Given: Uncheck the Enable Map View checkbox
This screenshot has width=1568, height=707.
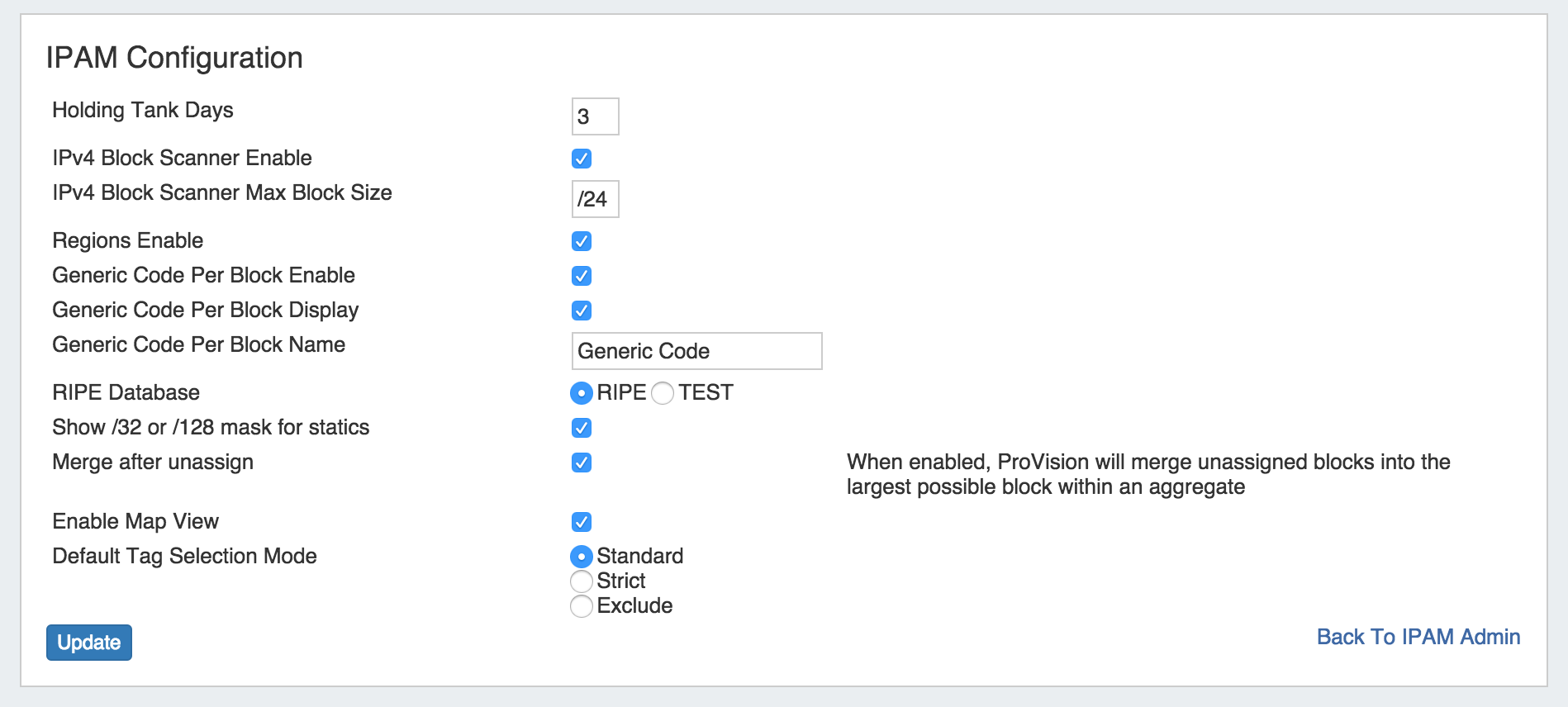Looking at the screenshot, I should (582, 522).
